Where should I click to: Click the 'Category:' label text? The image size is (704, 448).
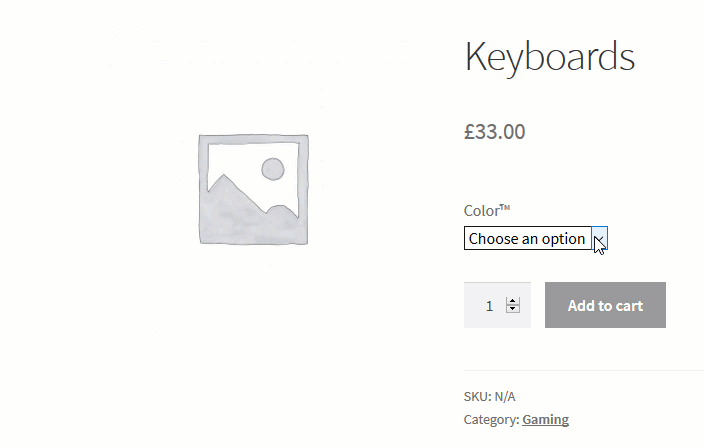[x=492, y=419]
